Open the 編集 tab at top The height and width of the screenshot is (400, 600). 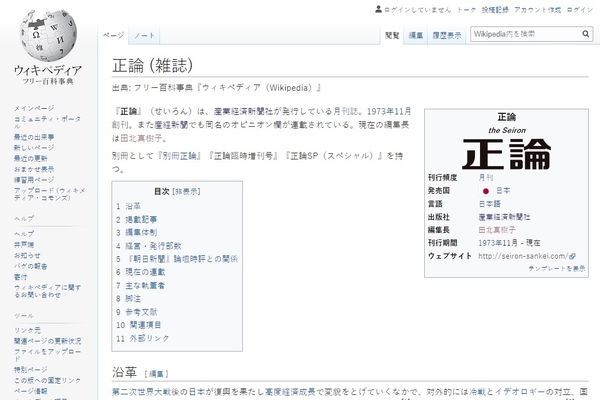pos(416,35)
